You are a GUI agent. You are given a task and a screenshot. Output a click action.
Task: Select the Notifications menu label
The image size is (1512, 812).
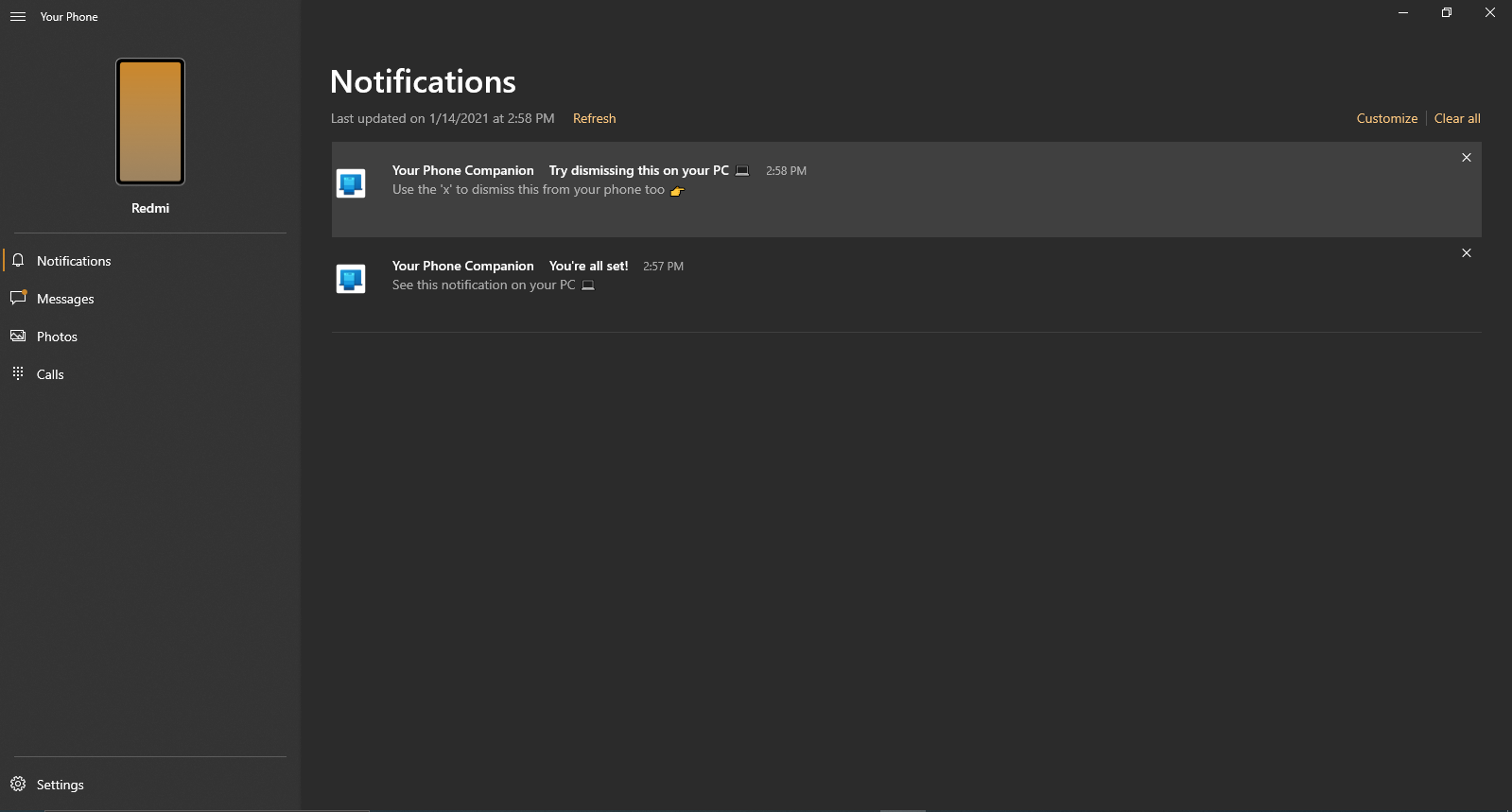click(74, 261)
